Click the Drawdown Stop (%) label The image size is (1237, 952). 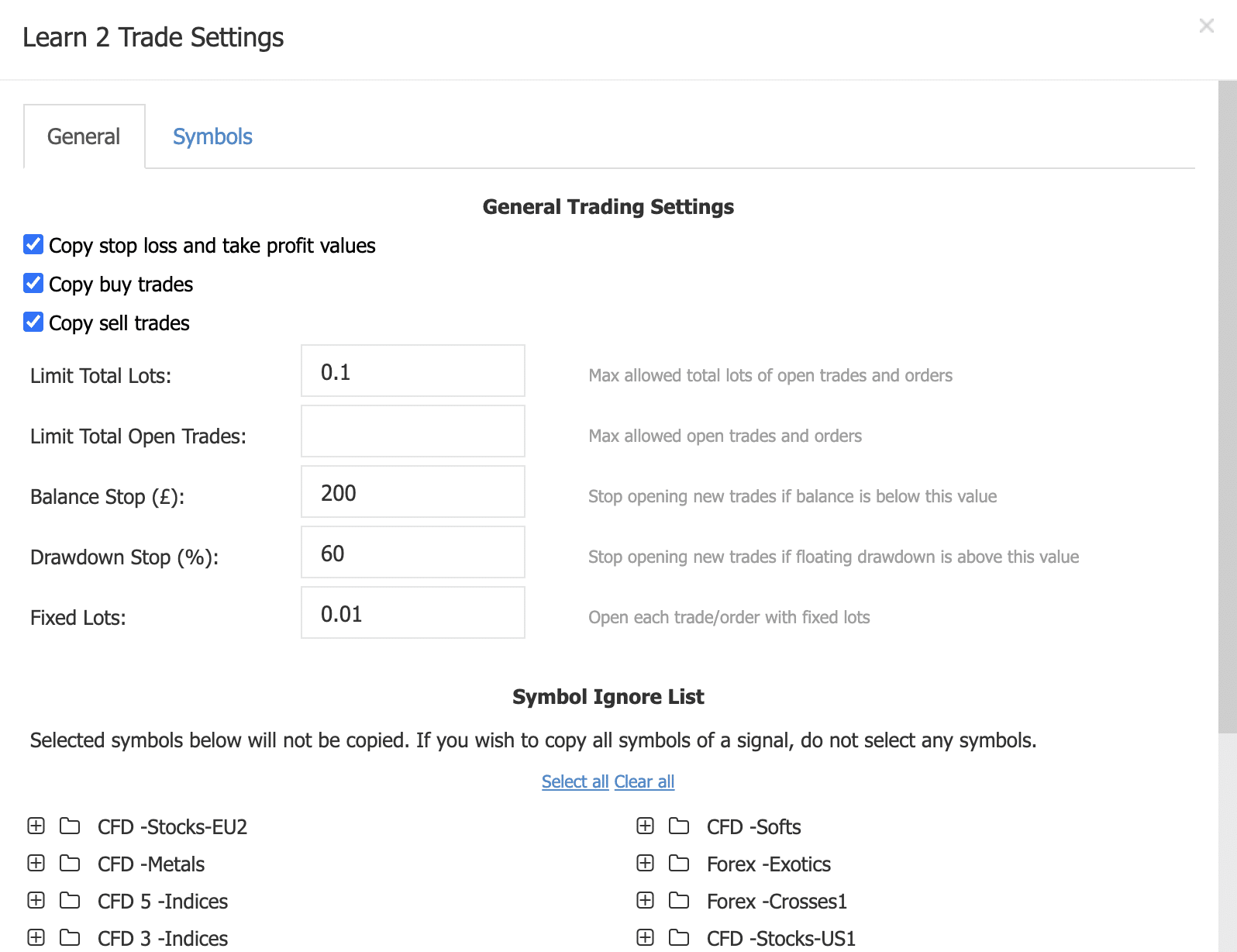[x=125, y=557]
